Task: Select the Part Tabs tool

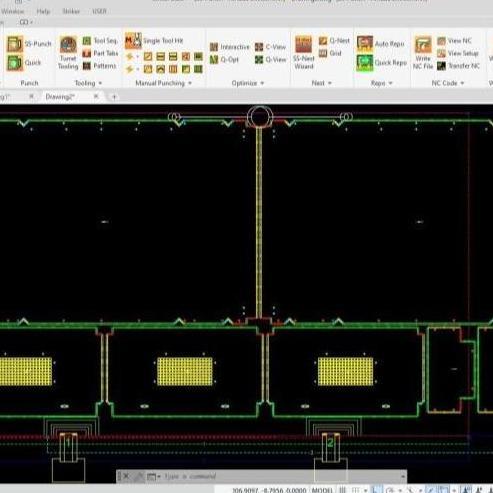Action: [x=100, y=53]
